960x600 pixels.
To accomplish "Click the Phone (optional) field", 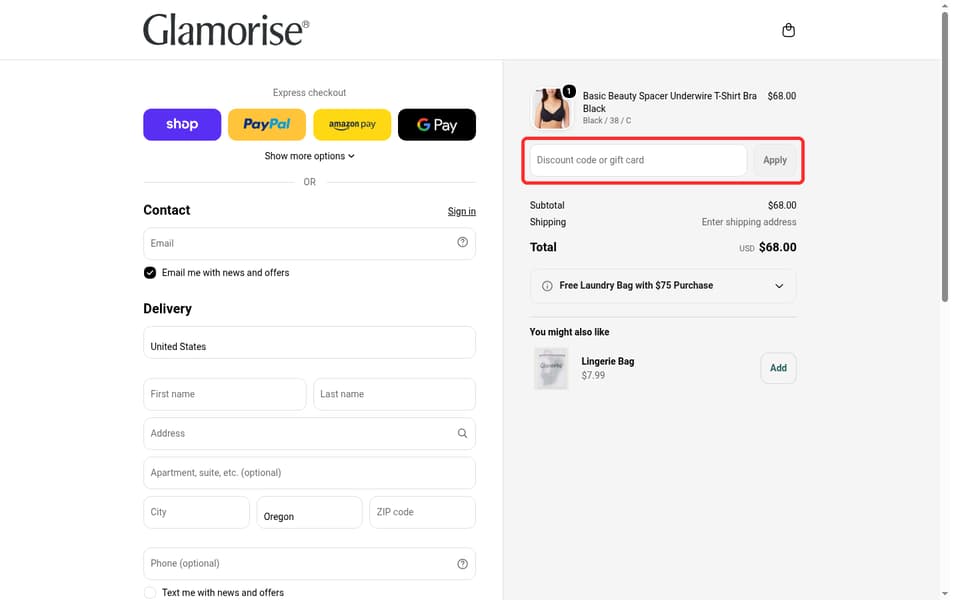I will pyautogui.click(x=309, y=563).
